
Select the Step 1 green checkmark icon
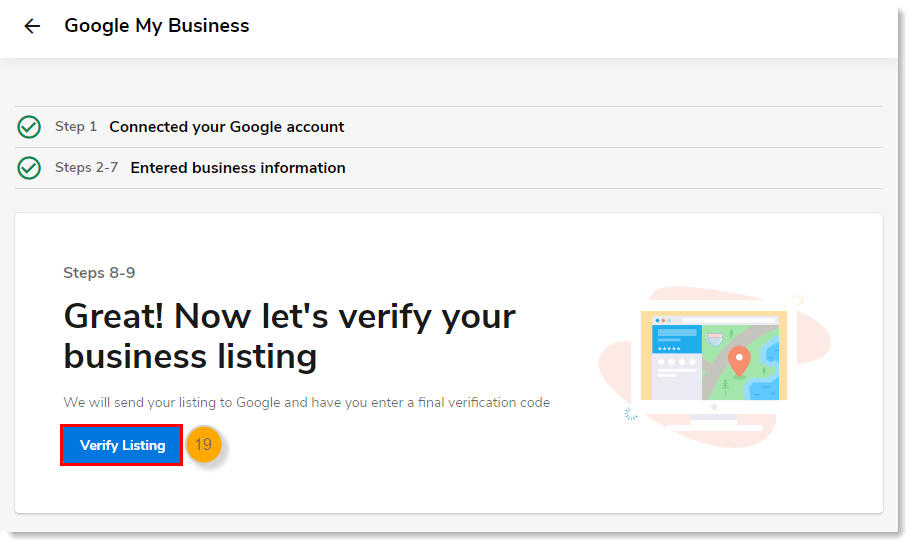coord(29,127)
